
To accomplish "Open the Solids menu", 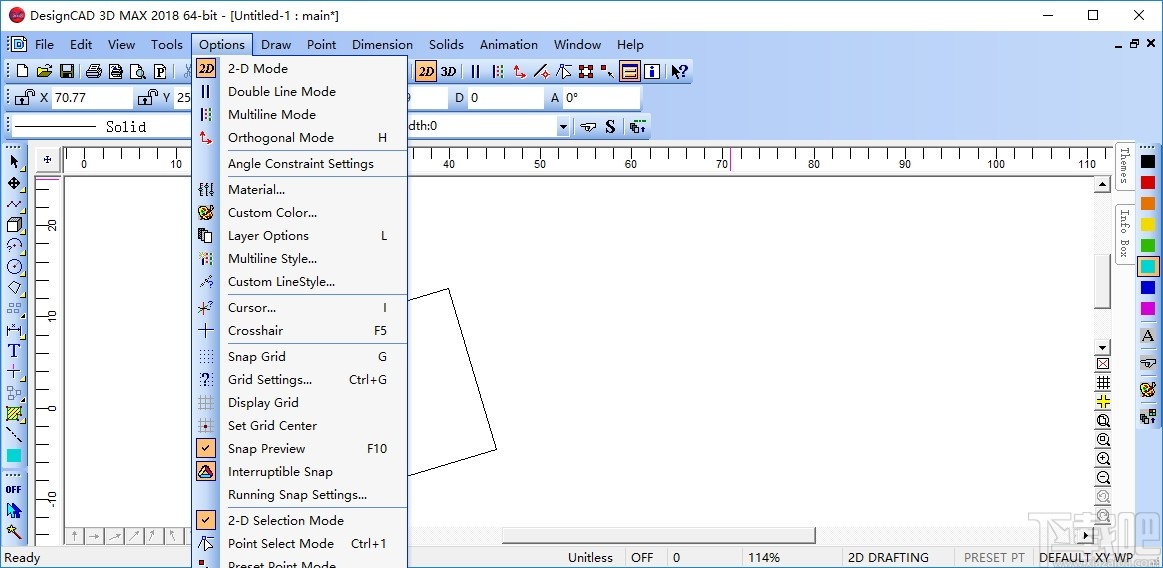I will click(446, 44).
